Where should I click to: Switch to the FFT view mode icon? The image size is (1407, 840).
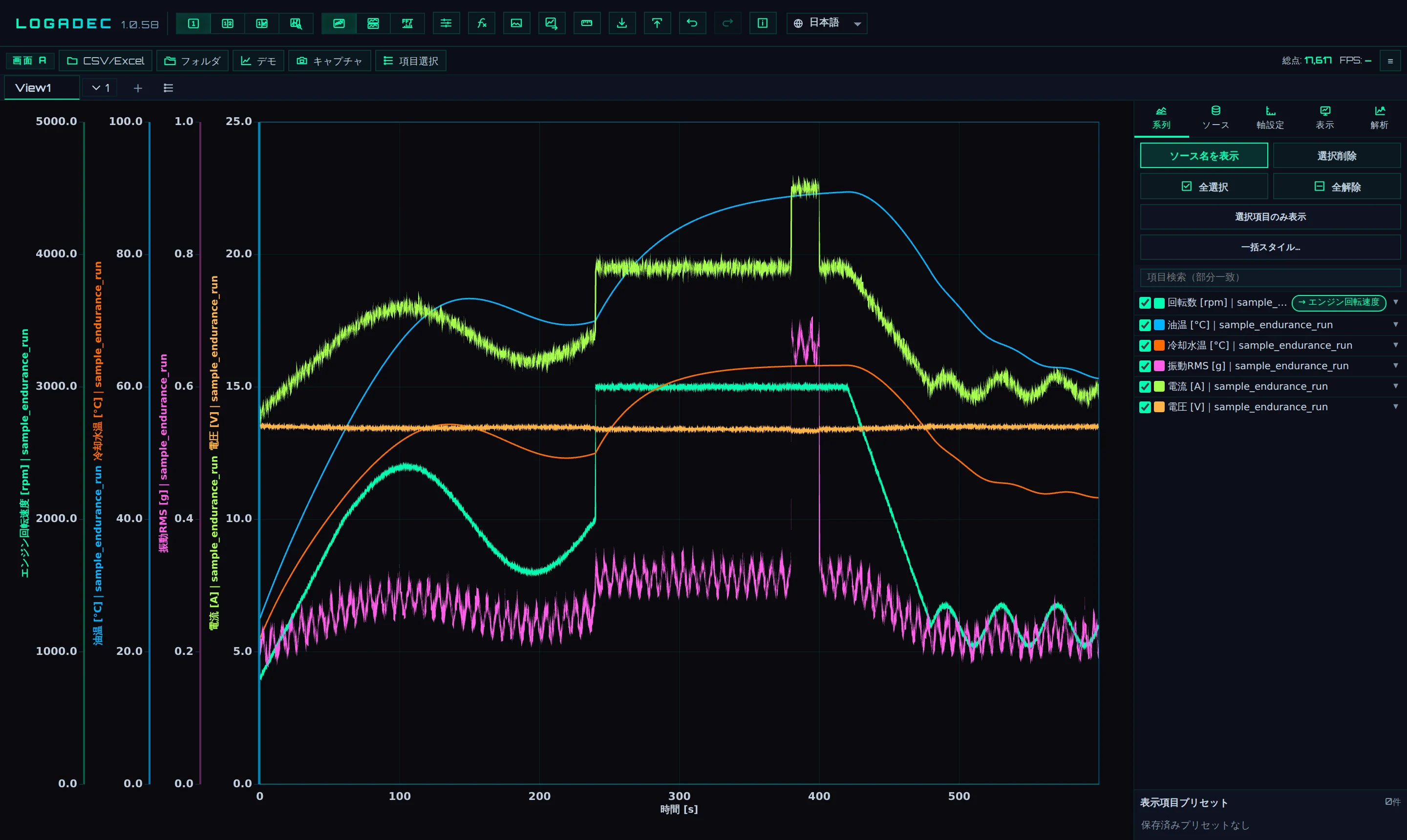pyautogui.click(x=407, y=23)
